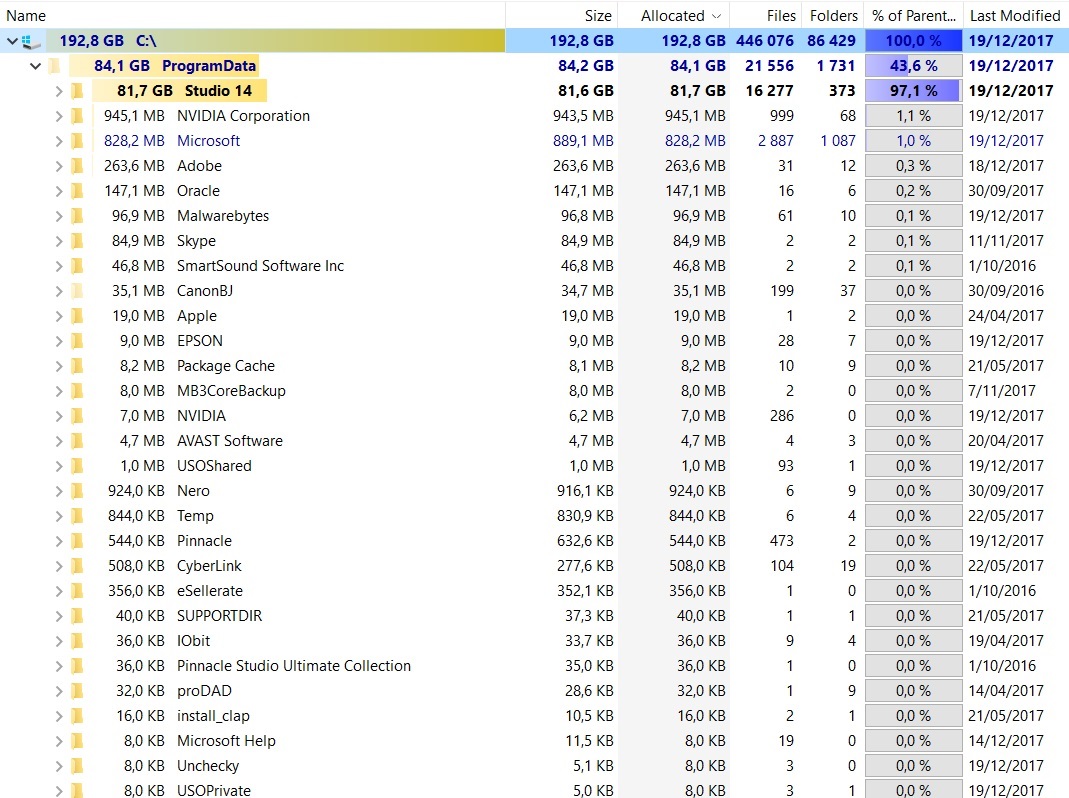Viewport: 1069px width, 798px height.
Task: Expand the Oracle folder node
Action: coord(59,191)
